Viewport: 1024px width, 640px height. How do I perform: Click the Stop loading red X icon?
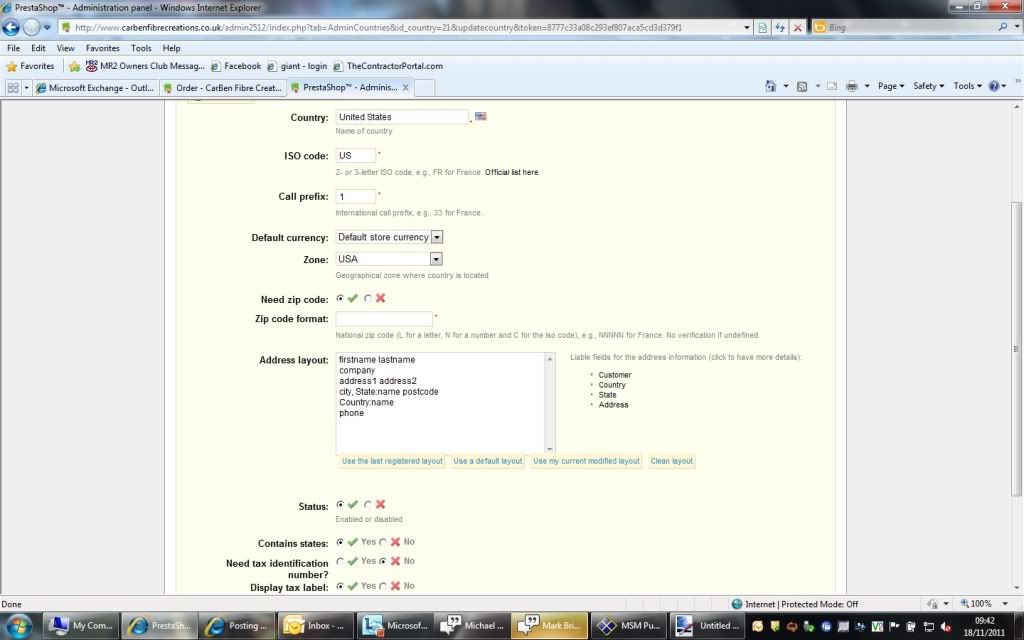point(797,28)
